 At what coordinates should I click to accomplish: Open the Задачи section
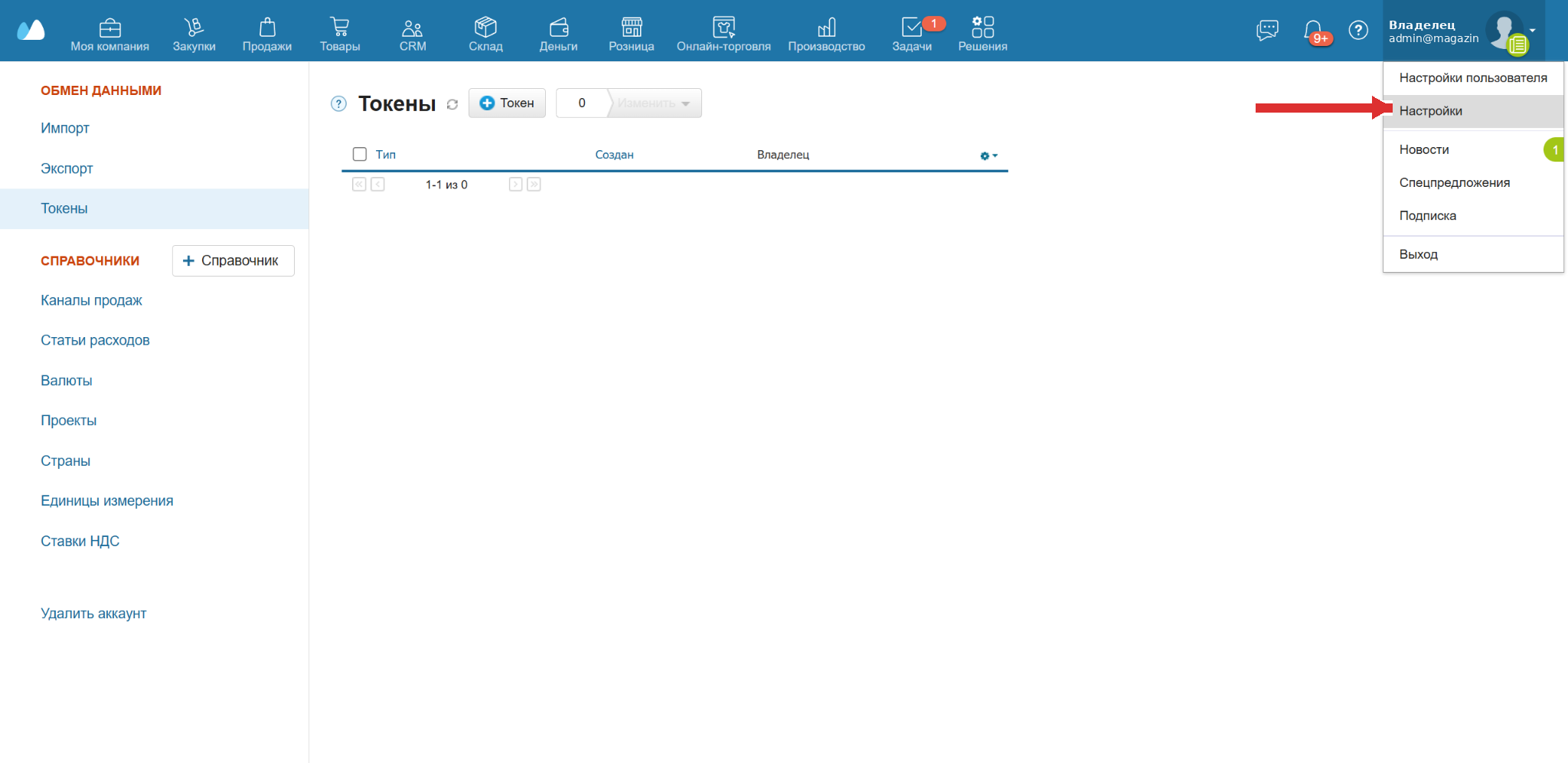(912, 34)
